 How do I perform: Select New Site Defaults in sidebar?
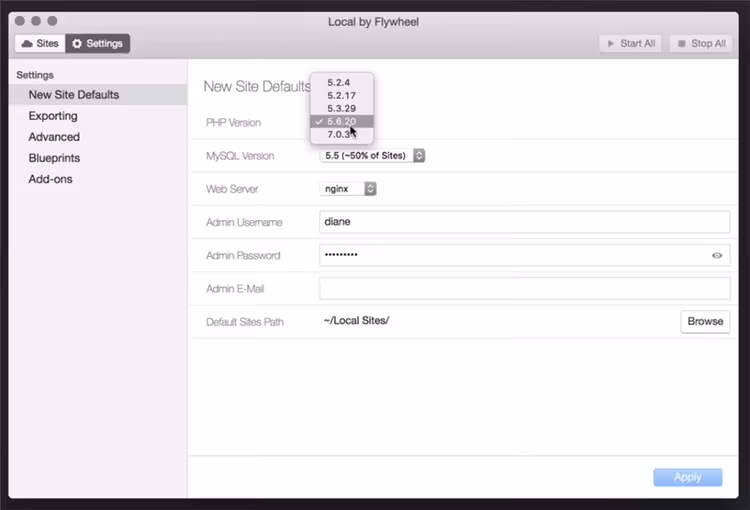pos(98,95)
